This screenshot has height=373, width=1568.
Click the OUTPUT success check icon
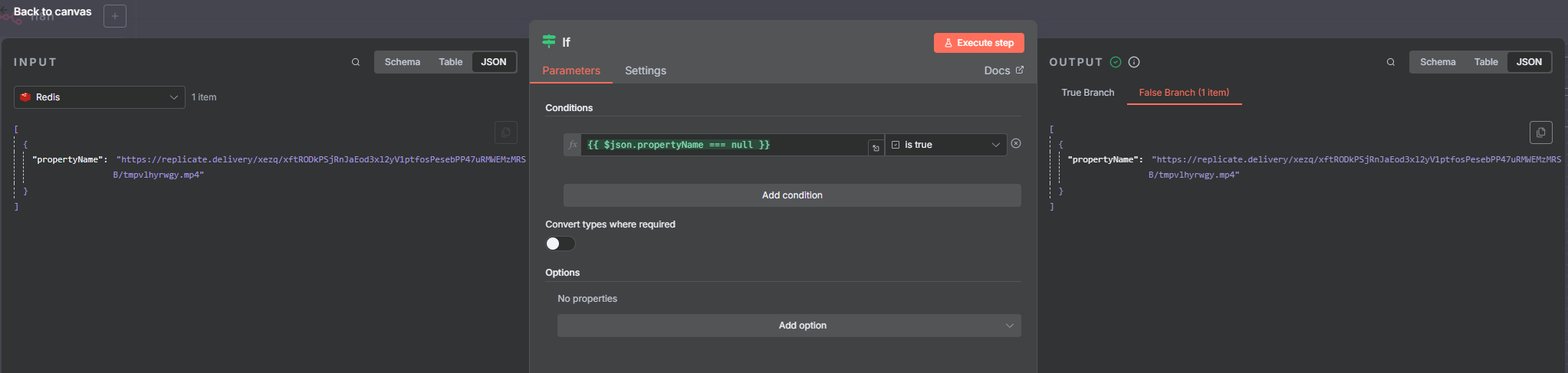pyautogui.click(x=1116, y=62)
